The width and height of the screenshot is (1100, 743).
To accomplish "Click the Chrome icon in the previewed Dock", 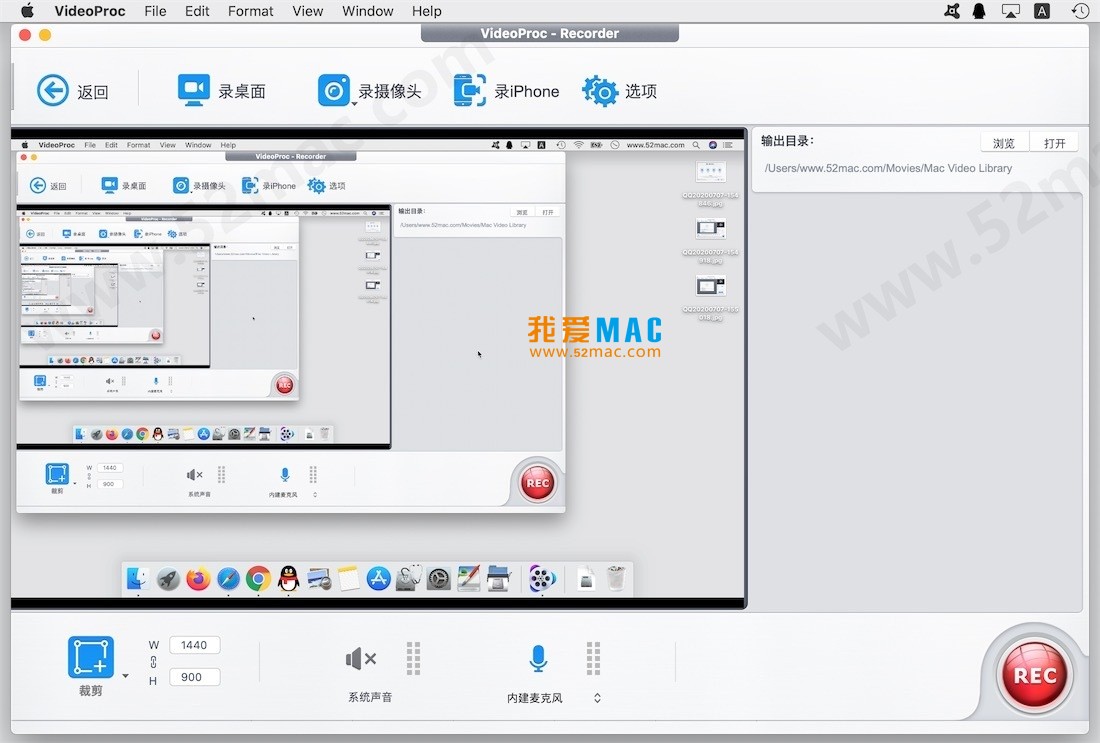I will click(258, 579).
